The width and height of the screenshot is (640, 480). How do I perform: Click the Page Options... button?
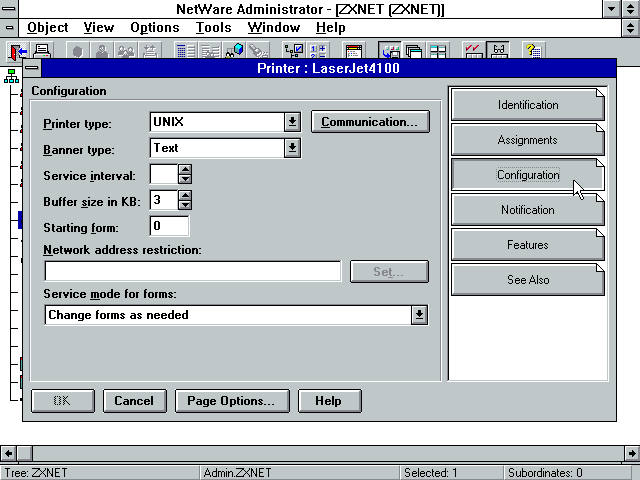[x=232, y=401]
